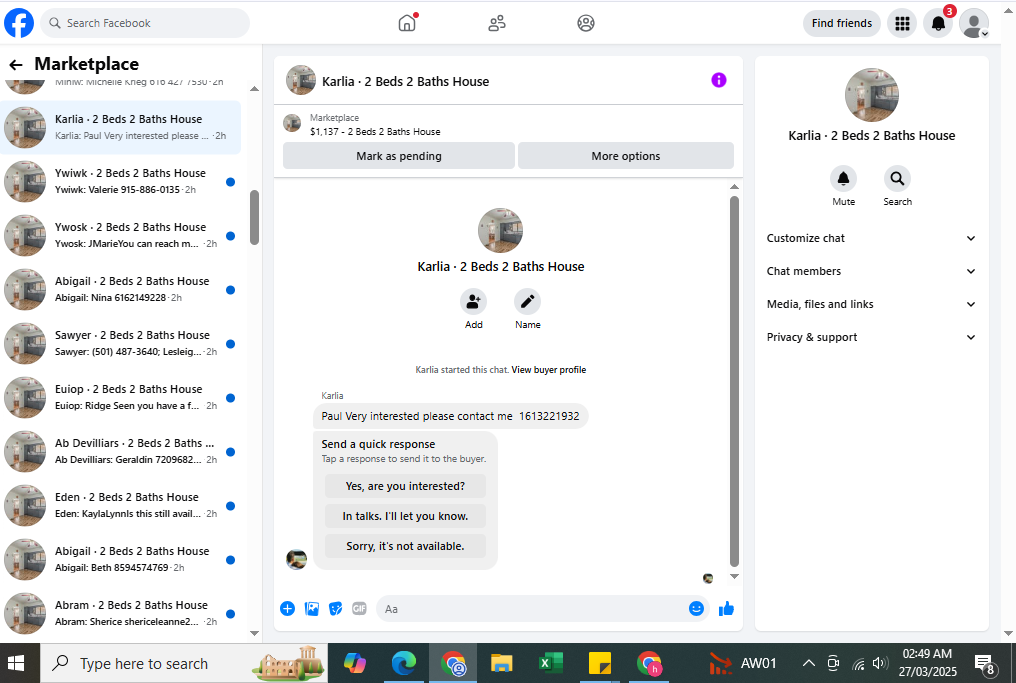Open the volume control in tray
Screen dimensions: 1016x683
[880, 663]
